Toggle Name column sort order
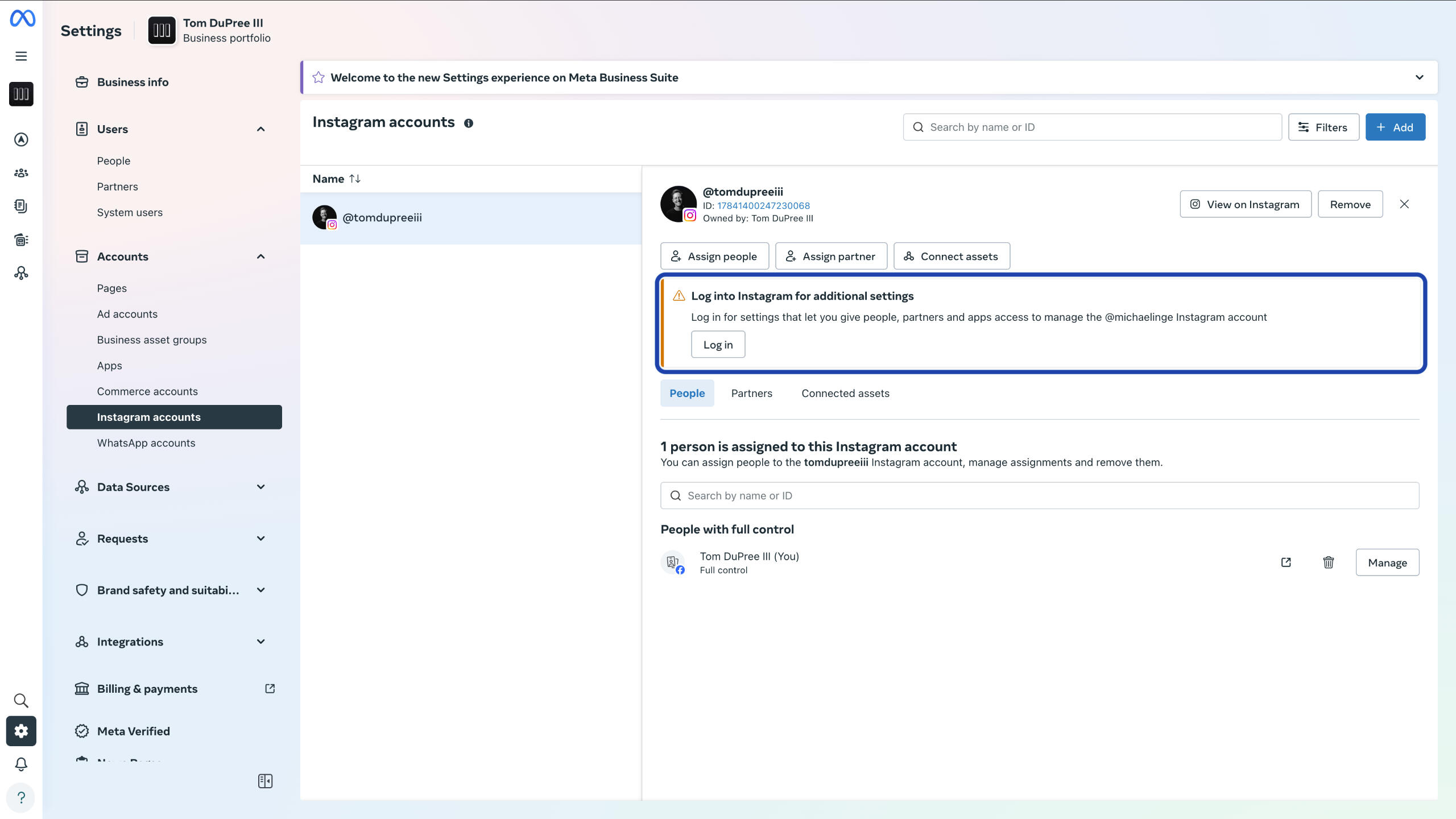This screenshot has height=819, width=1456. coord(355,179)
